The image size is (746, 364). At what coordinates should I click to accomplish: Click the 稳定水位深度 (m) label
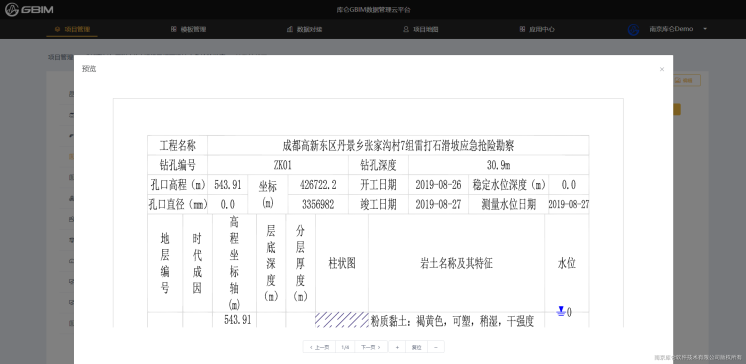[x=509, y=185]
